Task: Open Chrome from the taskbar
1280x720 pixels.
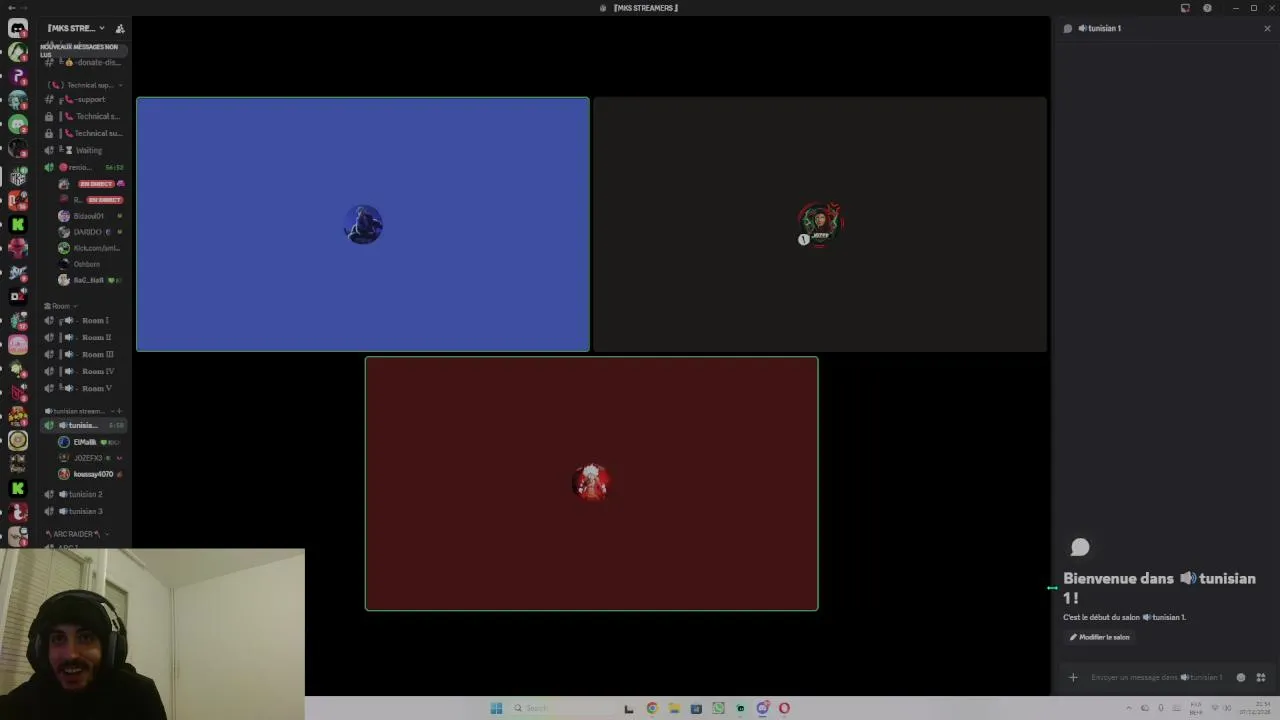Action: click(652, 708)
